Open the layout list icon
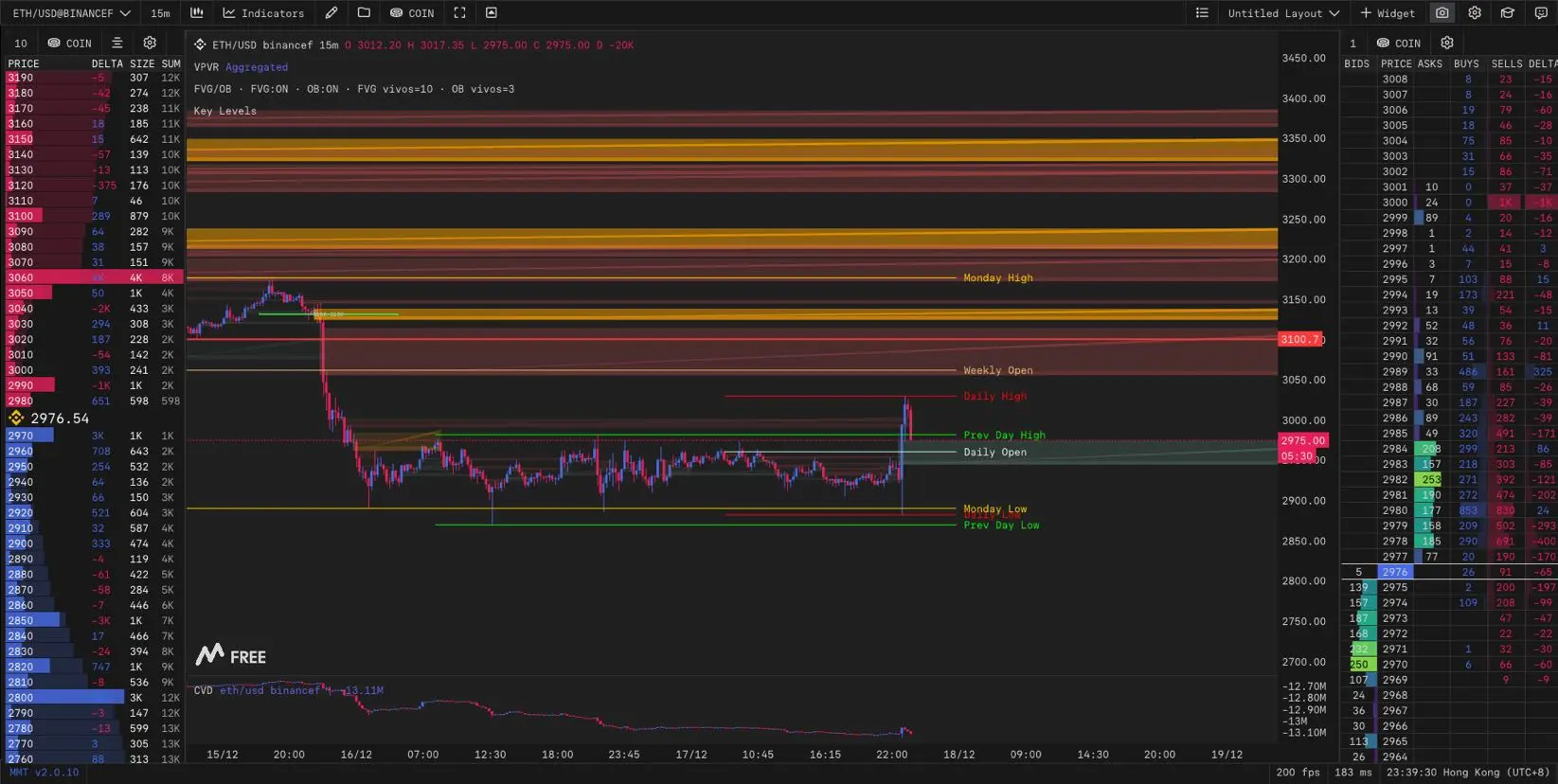This screenshot has width=1558, height=784. (x=1202, y=13)
